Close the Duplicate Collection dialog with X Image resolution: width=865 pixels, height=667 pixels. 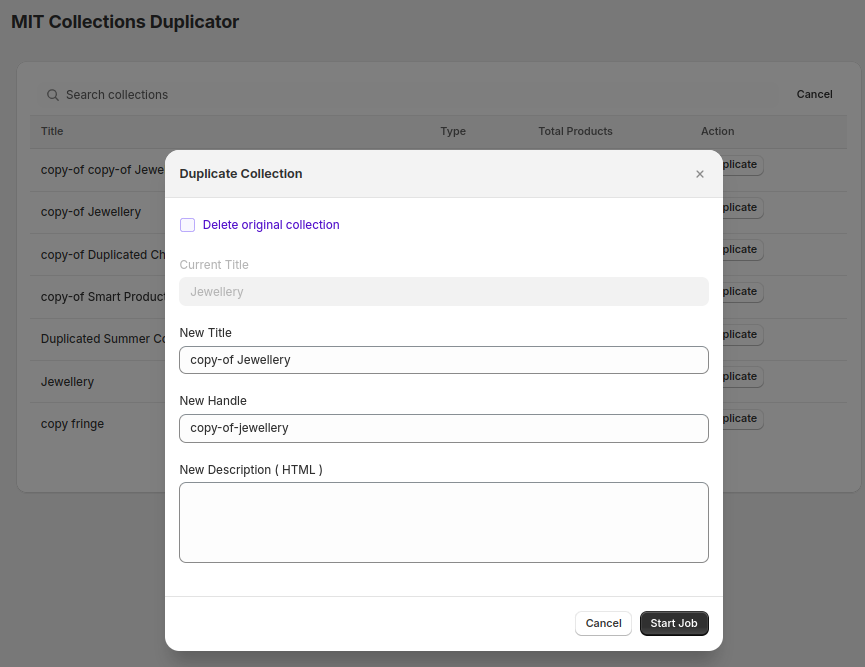tap(700, 174)
